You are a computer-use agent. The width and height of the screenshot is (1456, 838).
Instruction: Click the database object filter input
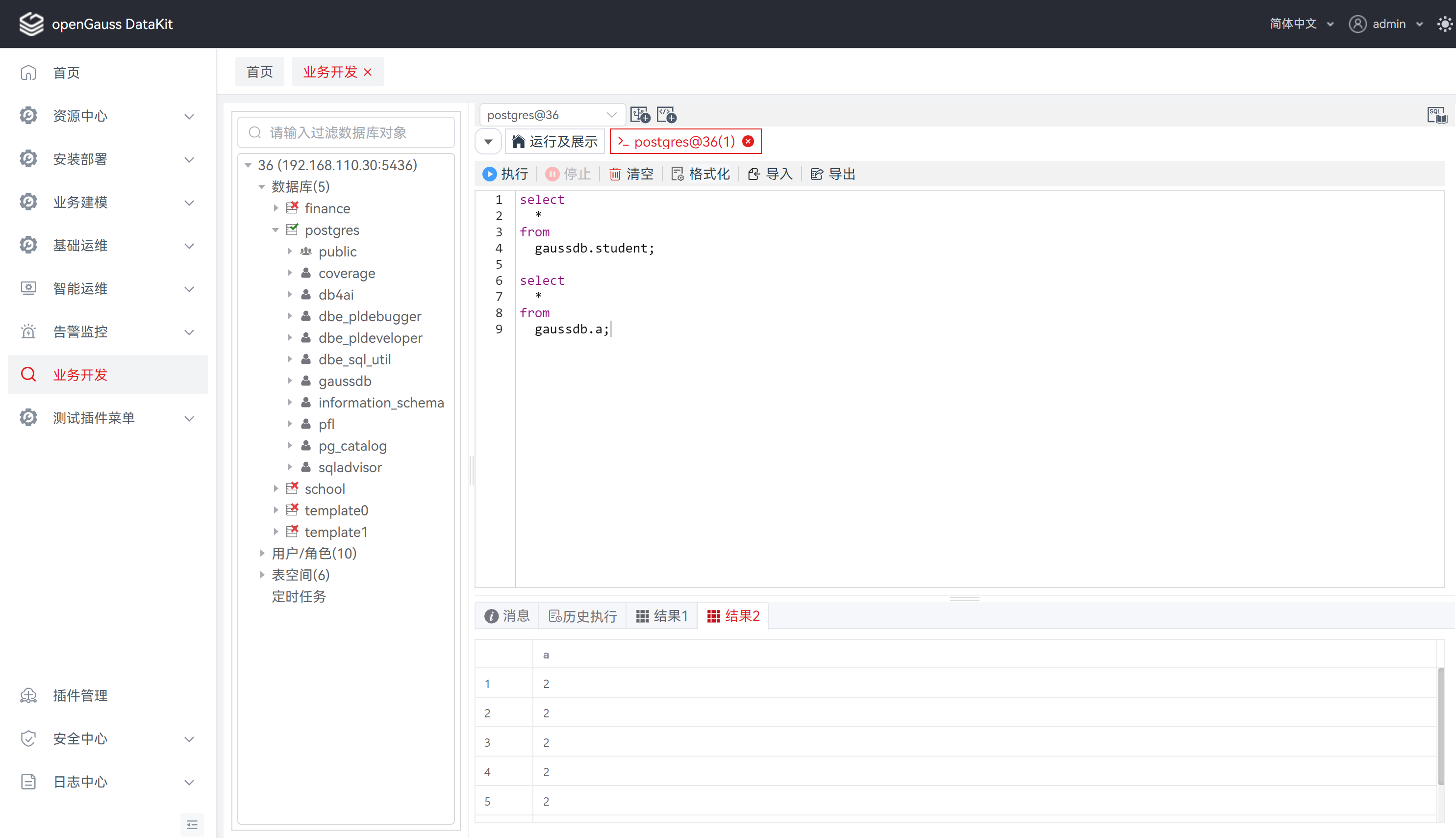coord(346,132)
